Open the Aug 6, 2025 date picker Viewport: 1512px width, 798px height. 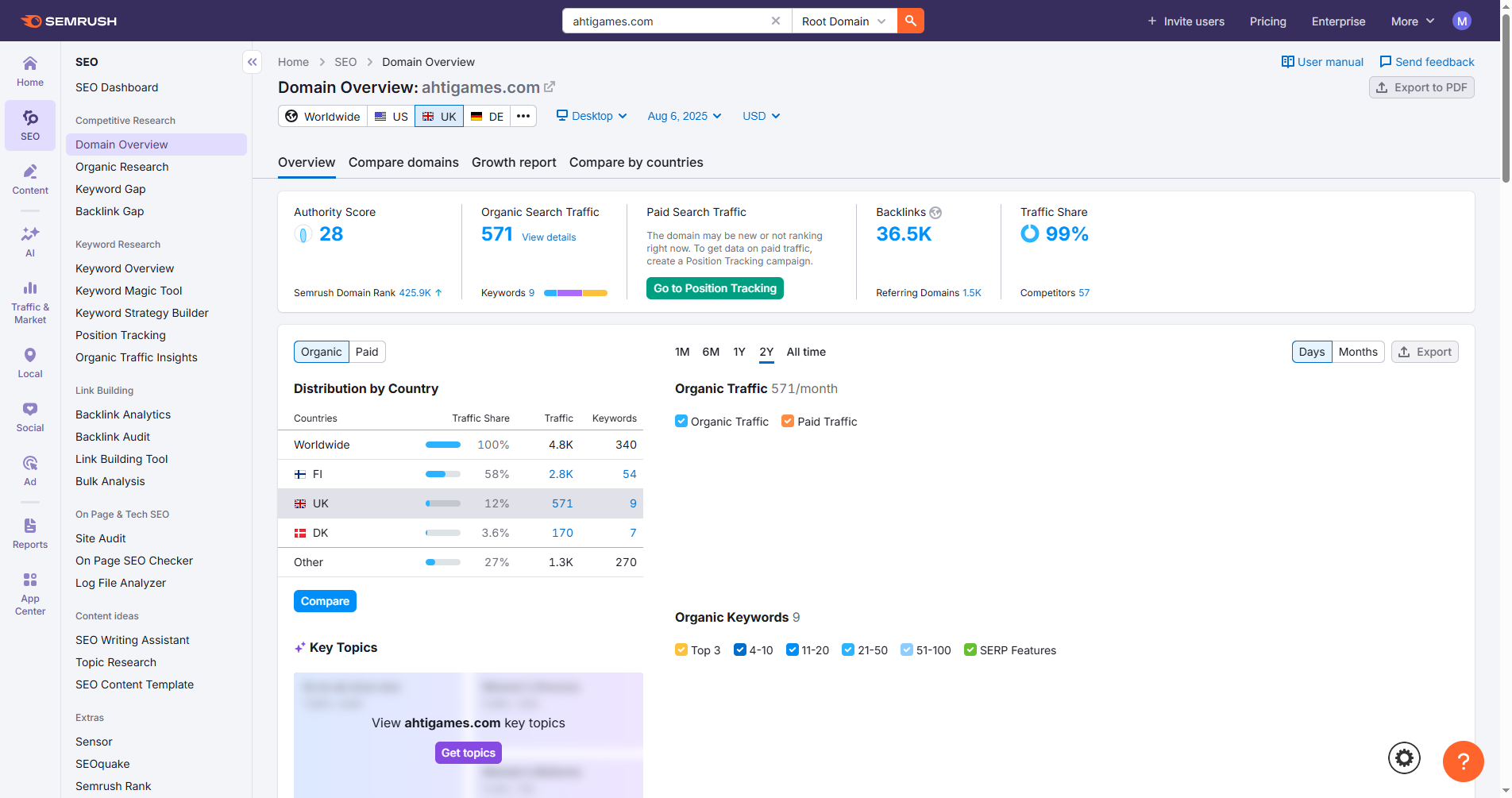pos(685,116)
